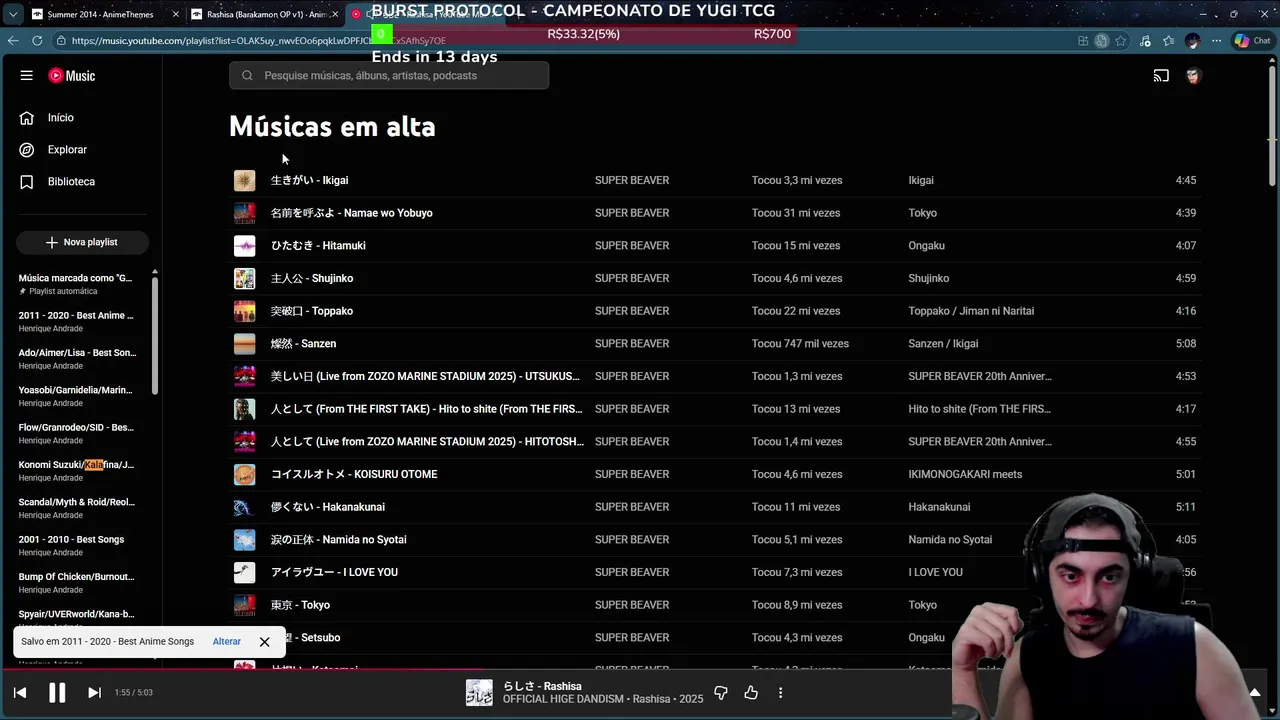Screen dimensions: 1280x720
Task: Open the Música marcada como gostei playlist
Action: click(78, 284)
